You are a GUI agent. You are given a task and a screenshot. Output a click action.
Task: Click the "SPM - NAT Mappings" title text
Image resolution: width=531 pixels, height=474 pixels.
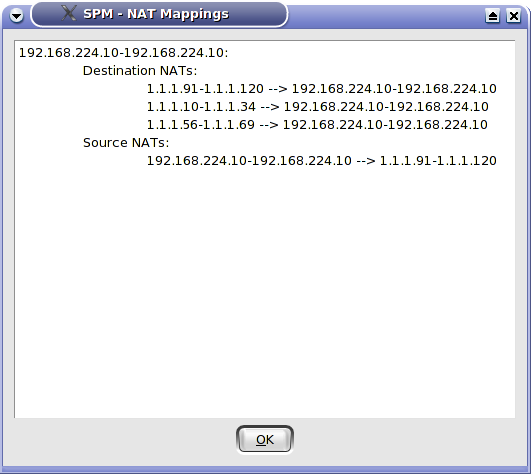[x=156, y=14]
